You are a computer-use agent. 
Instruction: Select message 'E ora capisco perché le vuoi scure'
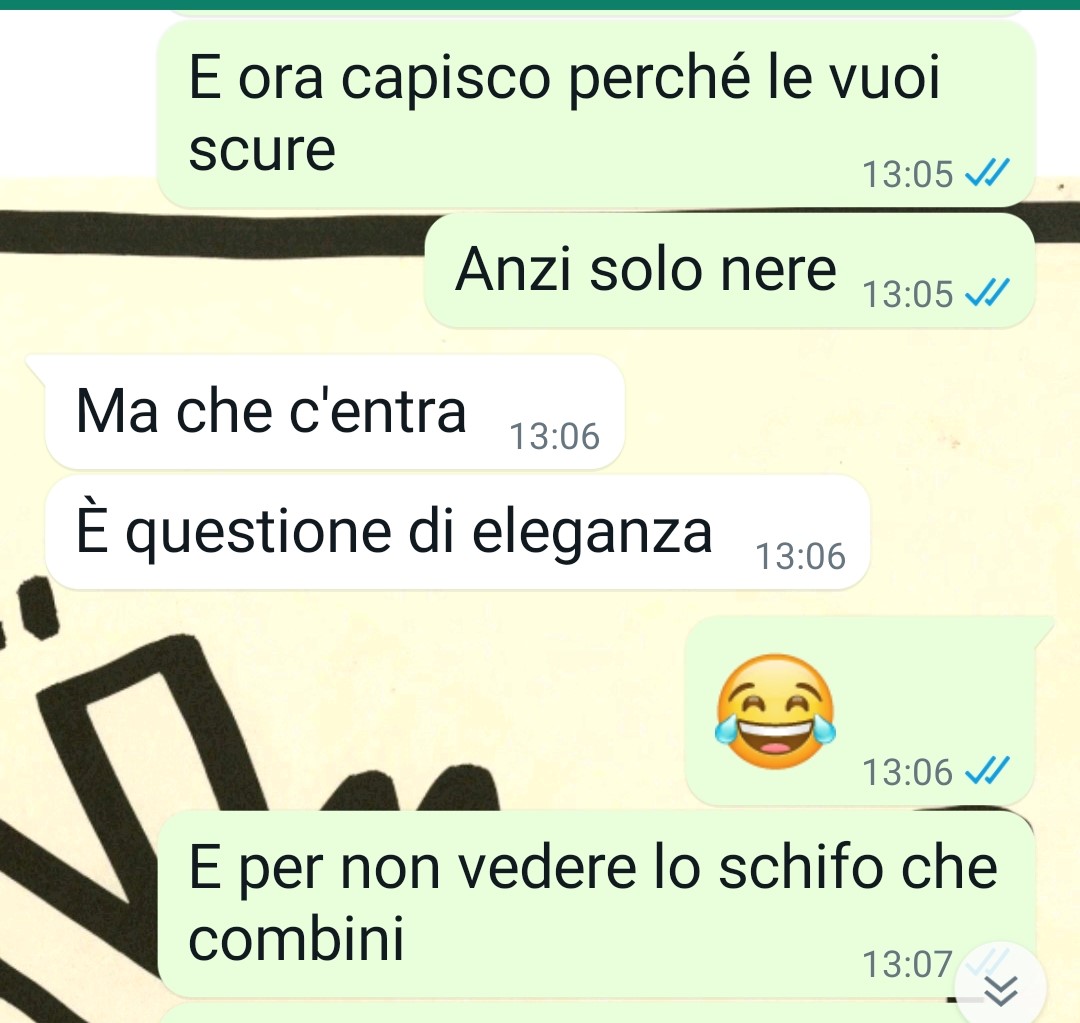point(596,114)
